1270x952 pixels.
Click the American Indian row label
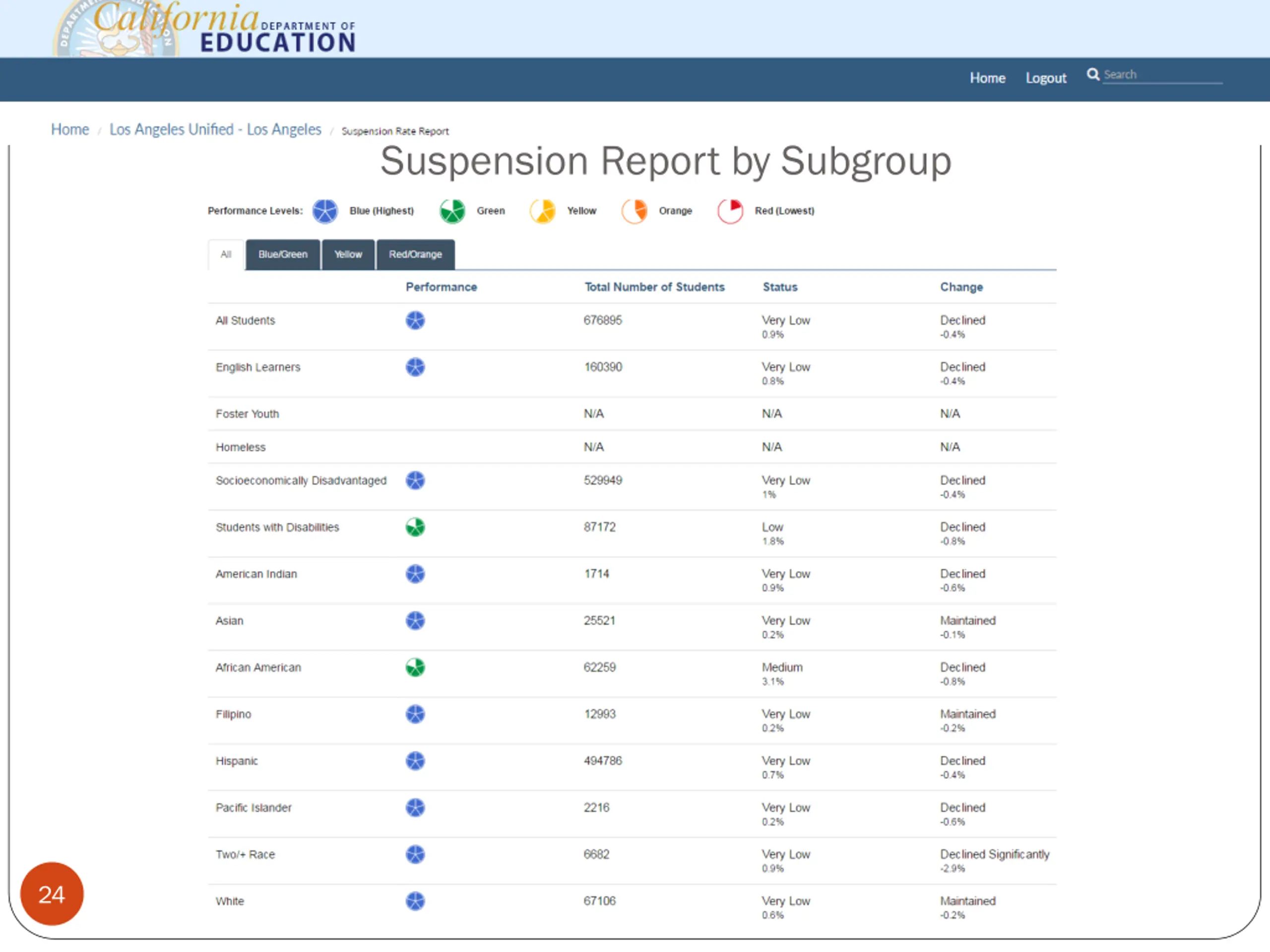(x=256, y=574)
